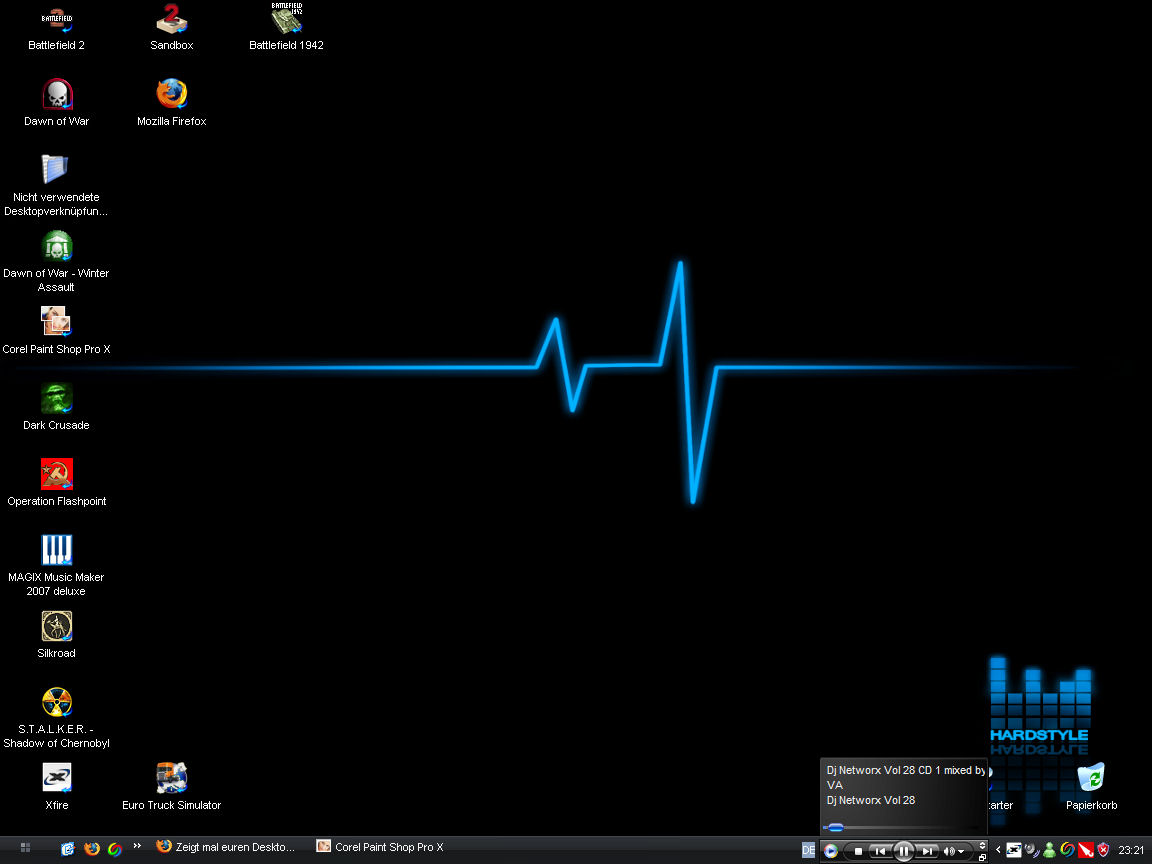The image size is (1152, 864).
Task: Launch the Sandbox desktop icon
Action: pos(171,27)
